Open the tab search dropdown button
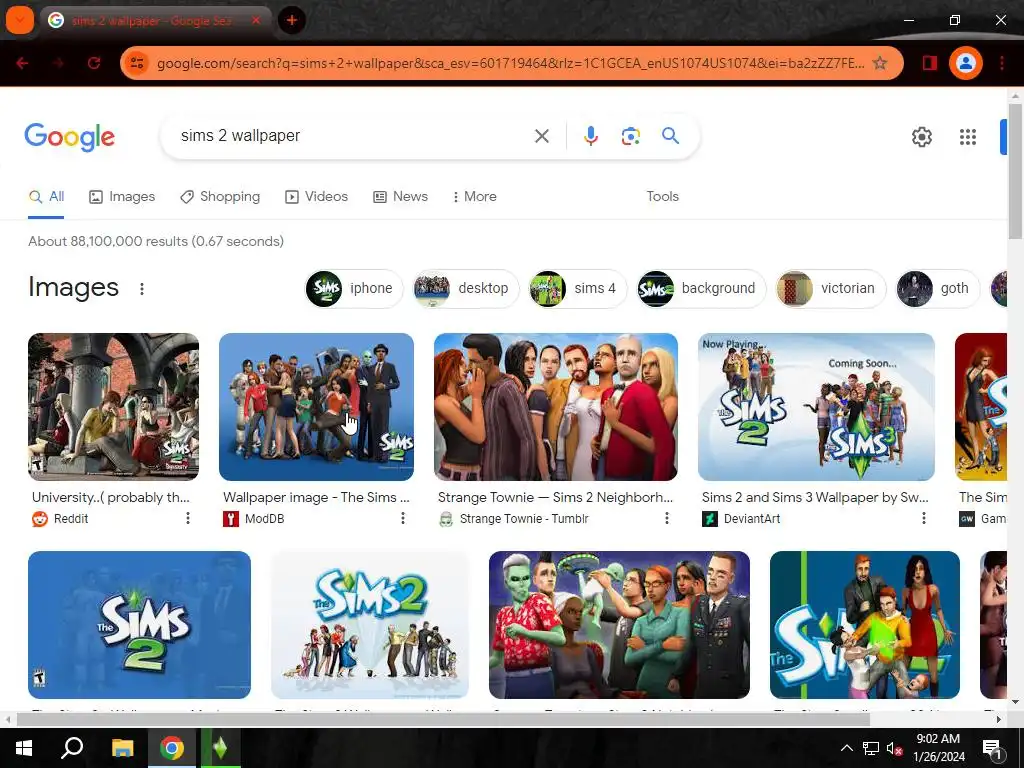The height and width of the screenshot is (768, 1024). (20, 20)
